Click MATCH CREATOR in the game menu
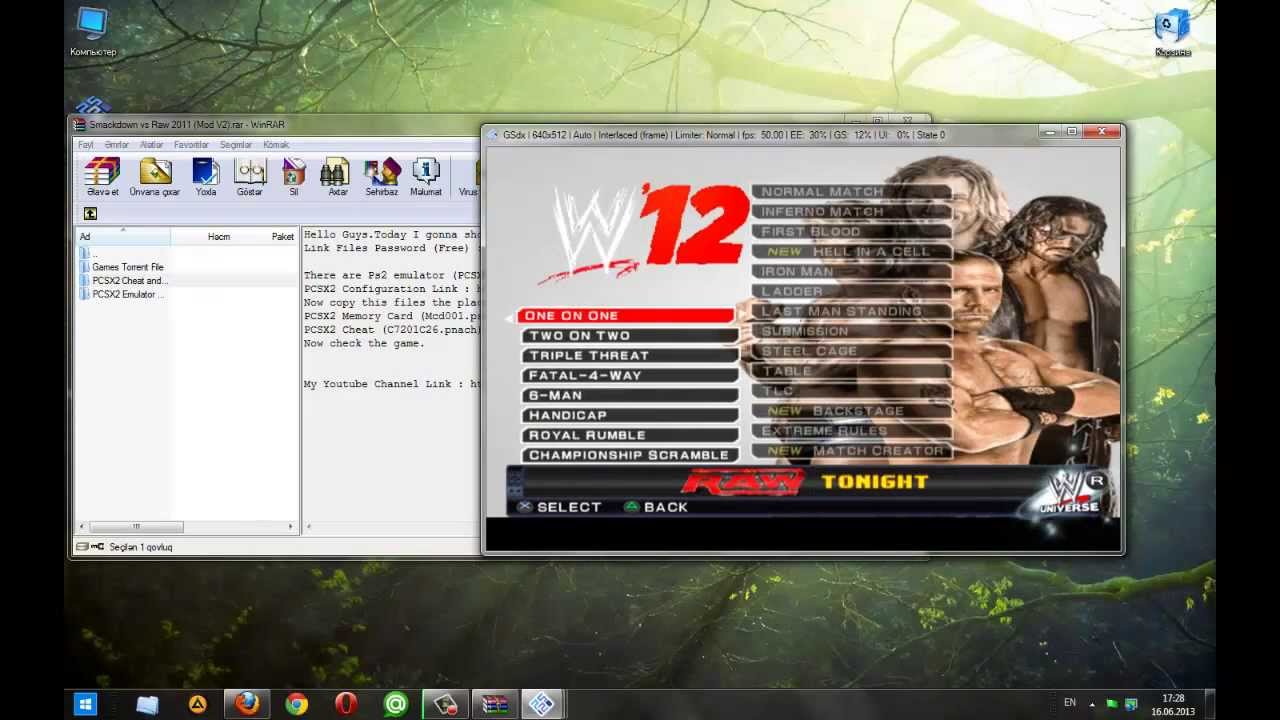The width and height of the screenshot is (1280, 720). pyautogui.click(x=851, y=451)
